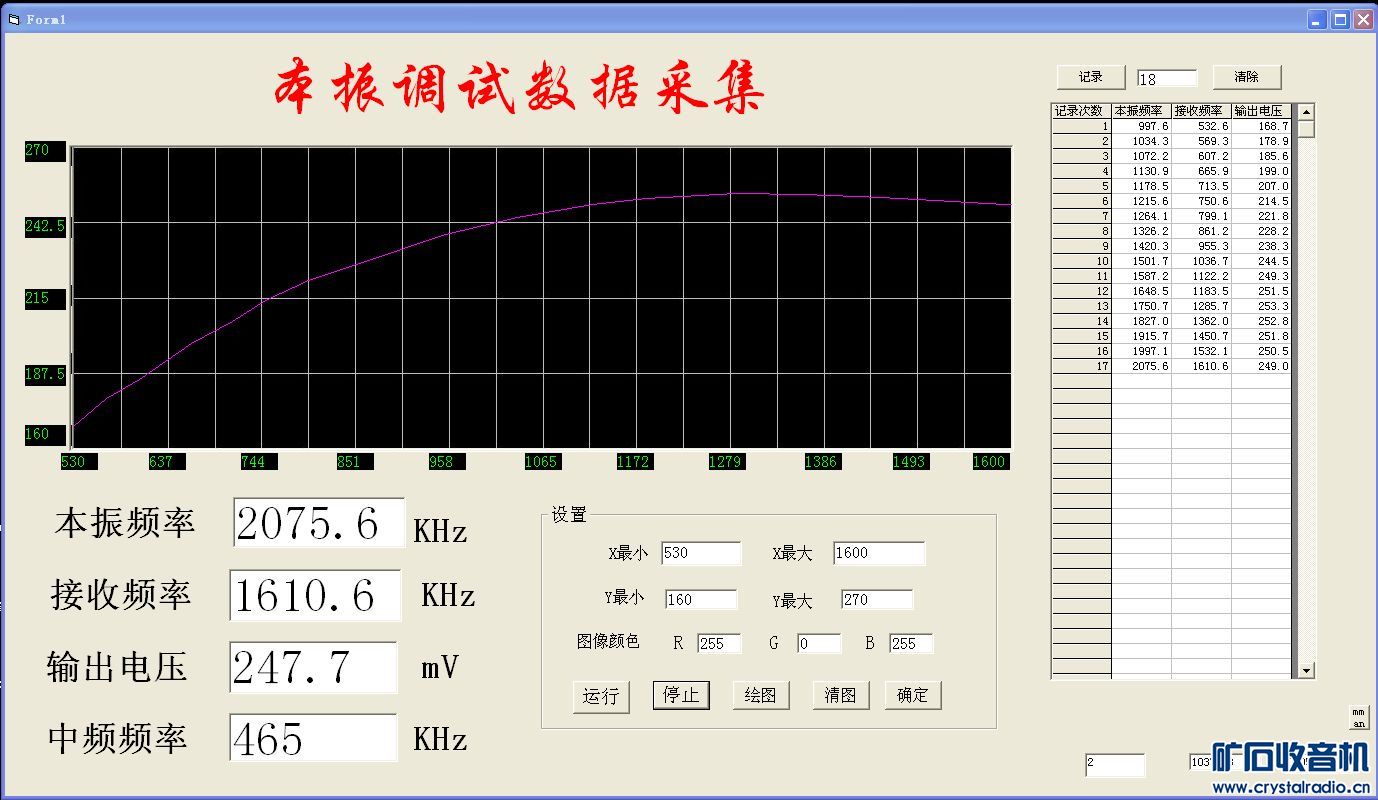1378x800 pixels.
Task: Select table cell 532.6 in row 1
Action: 1201,127
